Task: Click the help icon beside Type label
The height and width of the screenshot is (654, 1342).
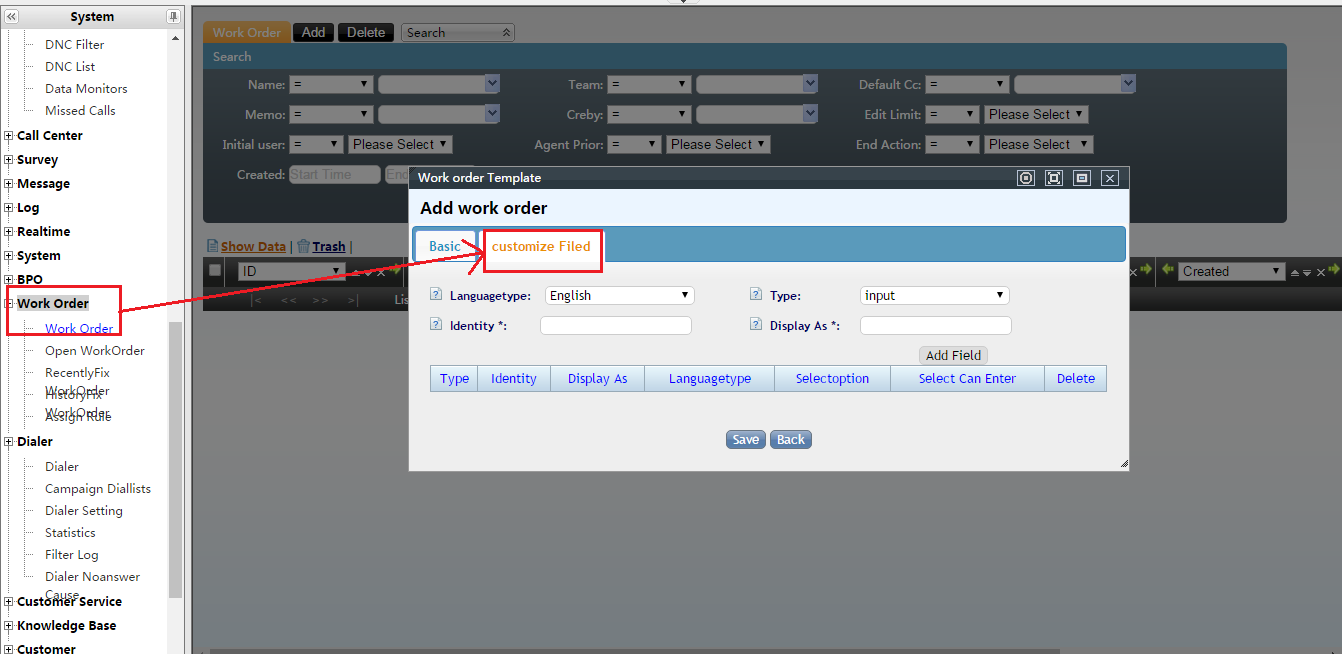Action: pos(757,295)
